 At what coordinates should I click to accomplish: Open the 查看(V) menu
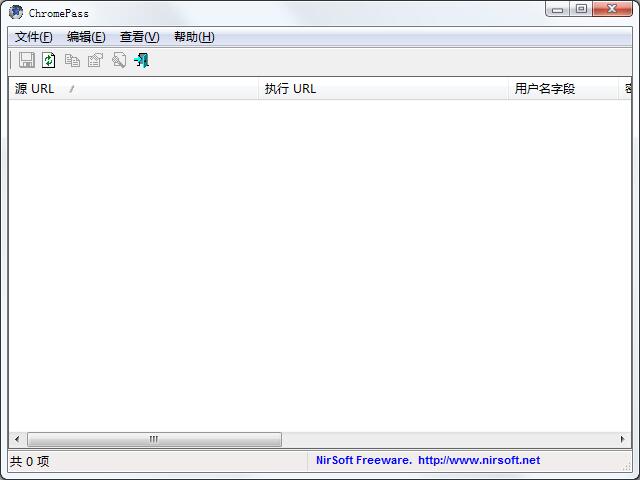139,37
